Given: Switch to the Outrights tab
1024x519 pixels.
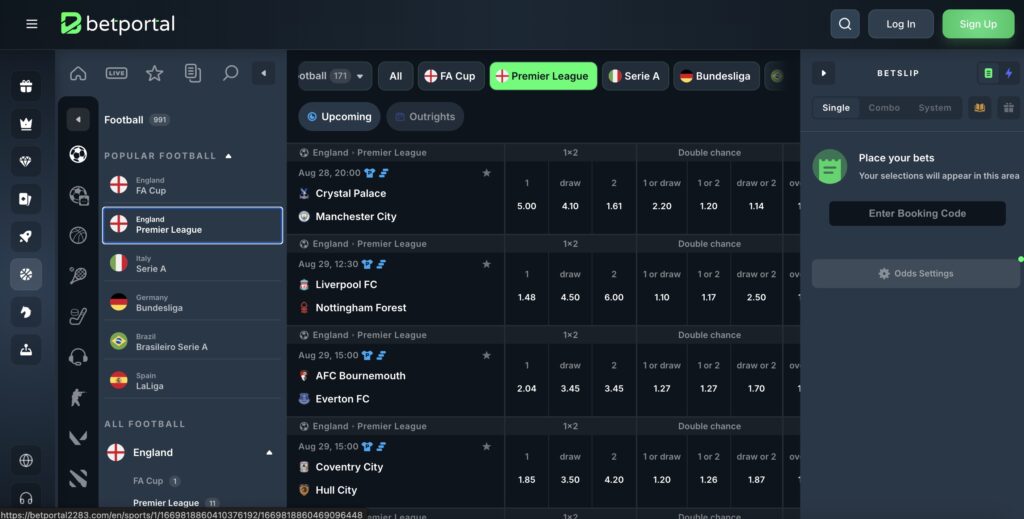Looking at the screenshot, I should click(425, 117).
